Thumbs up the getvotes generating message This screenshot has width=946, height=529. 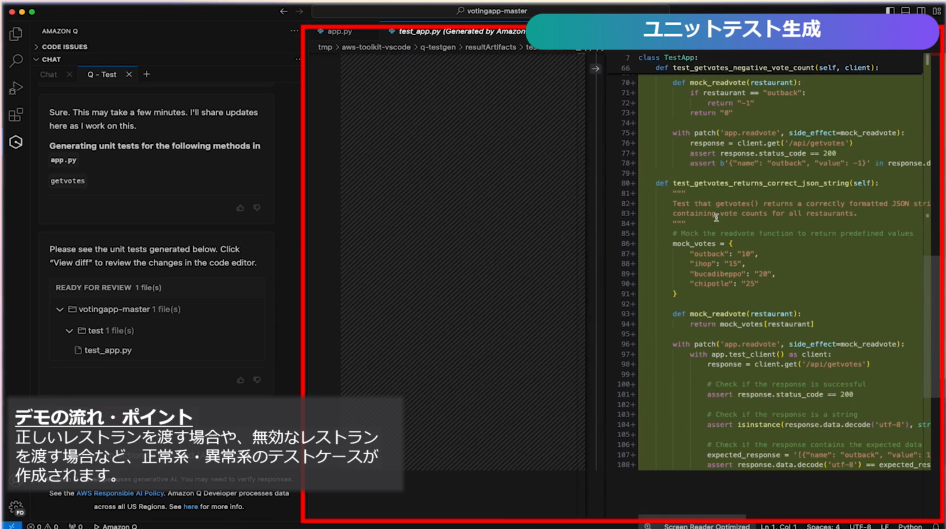coord(240,207)
